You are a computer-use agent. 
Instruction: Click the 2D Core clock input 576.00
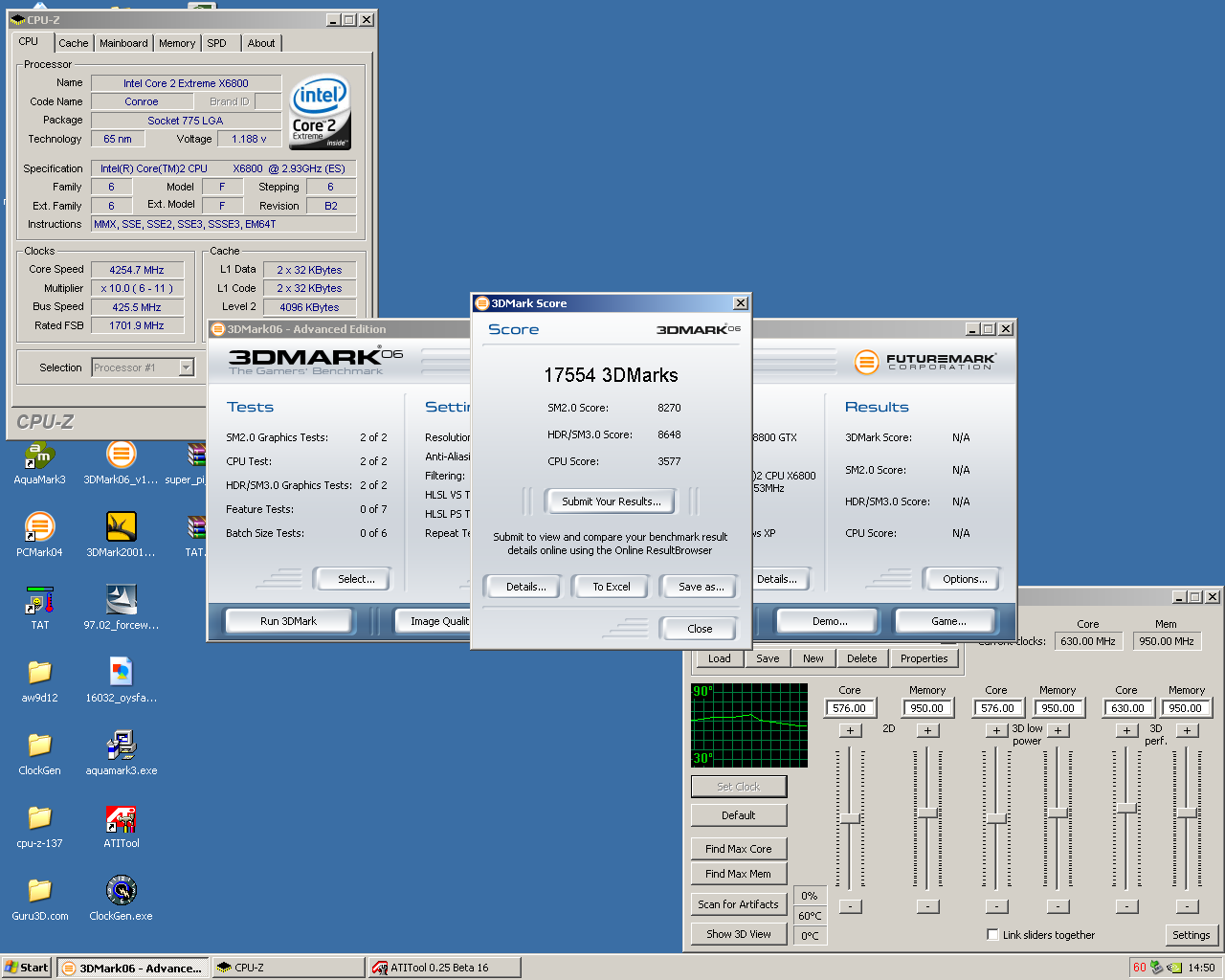[850, 708]
